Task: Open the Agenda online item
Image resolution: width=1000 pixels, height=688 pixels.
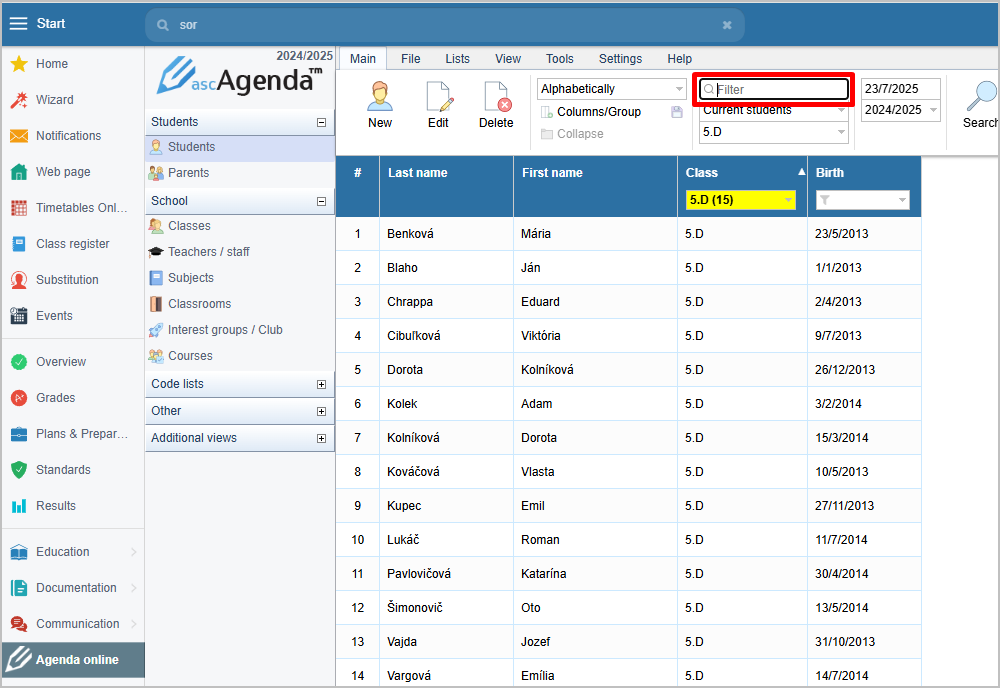Action: tap(73, 660)
